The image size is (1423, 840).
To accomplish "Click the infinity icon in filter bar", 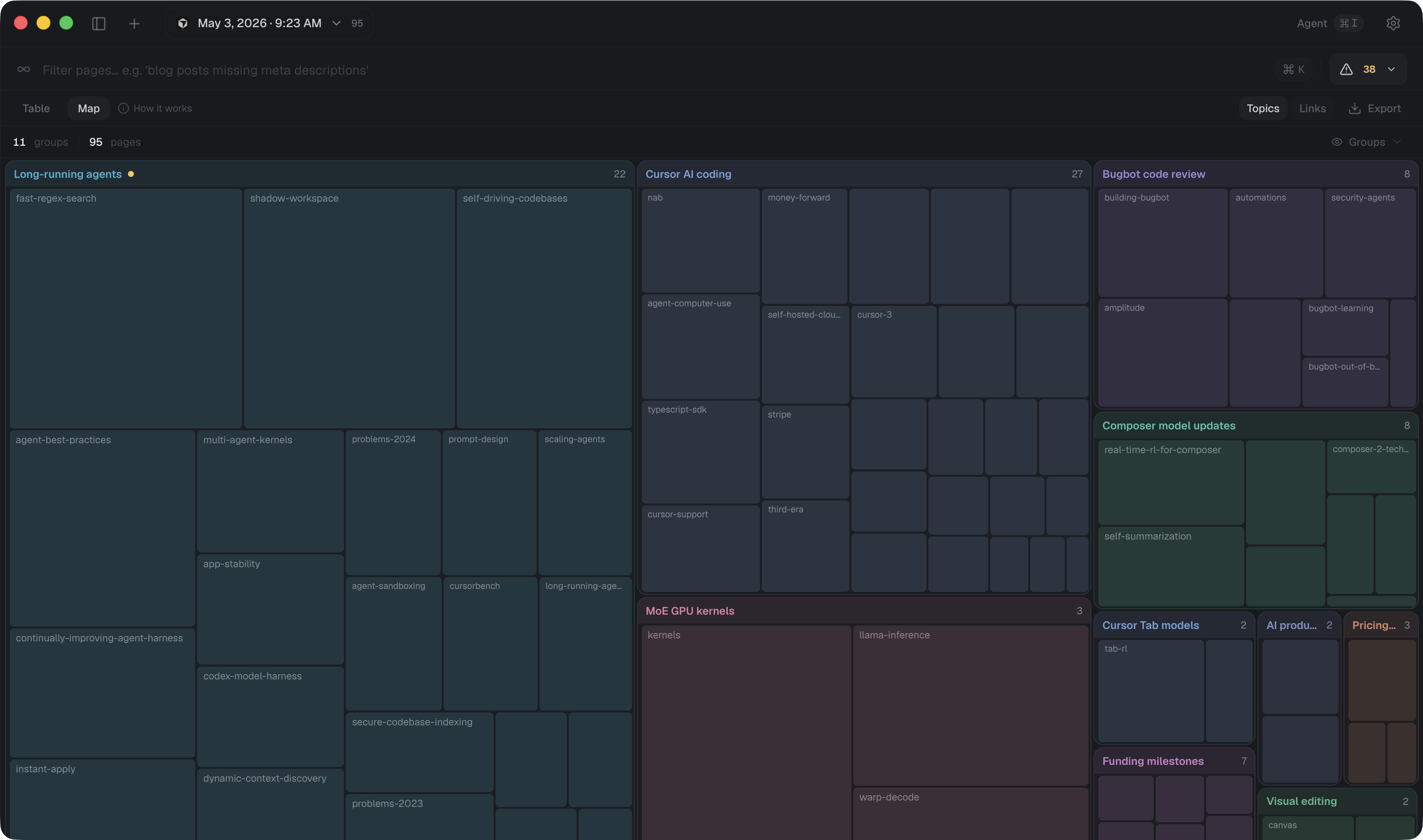I will (24, 70).
